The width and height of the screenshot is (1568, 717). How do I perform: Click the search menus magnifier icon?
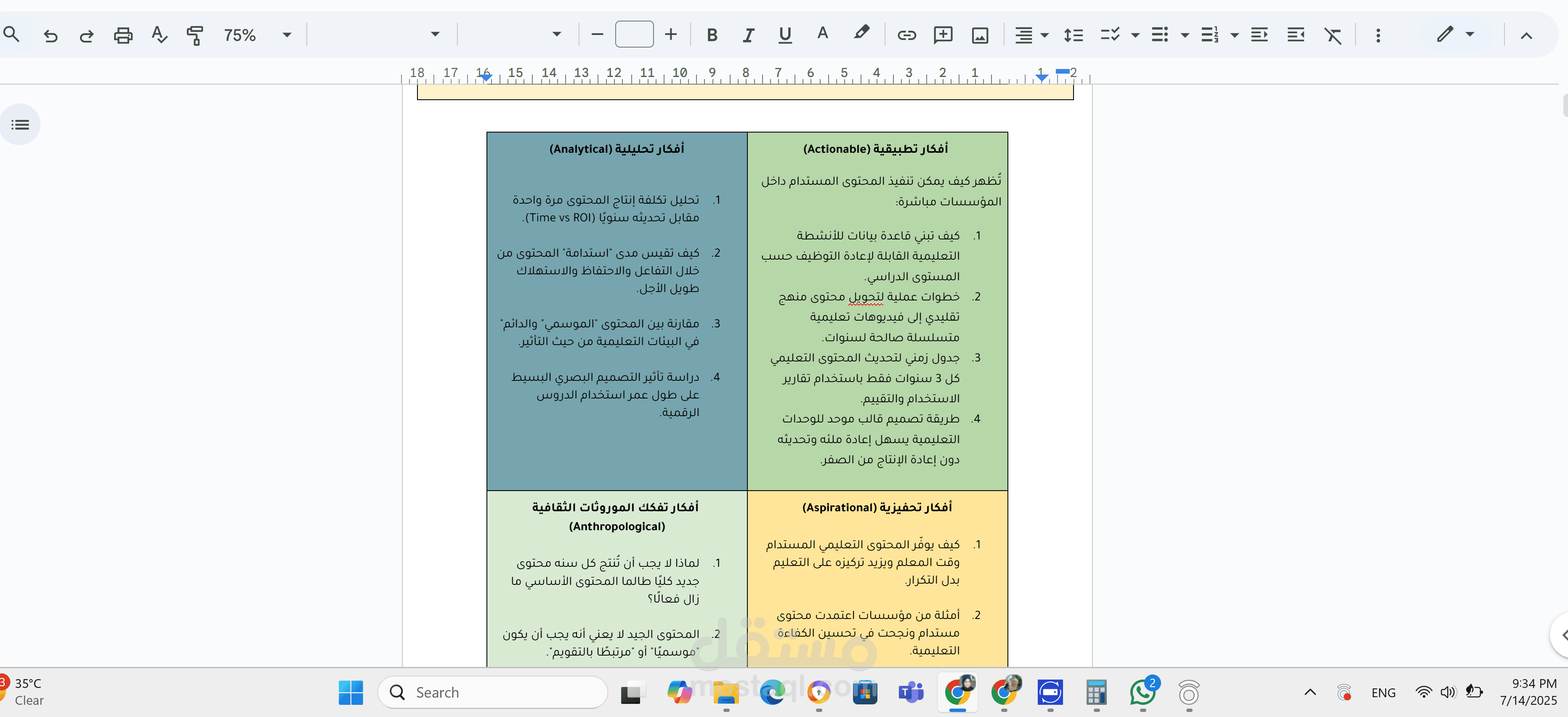pyautogui.click(x=11, y=35)
